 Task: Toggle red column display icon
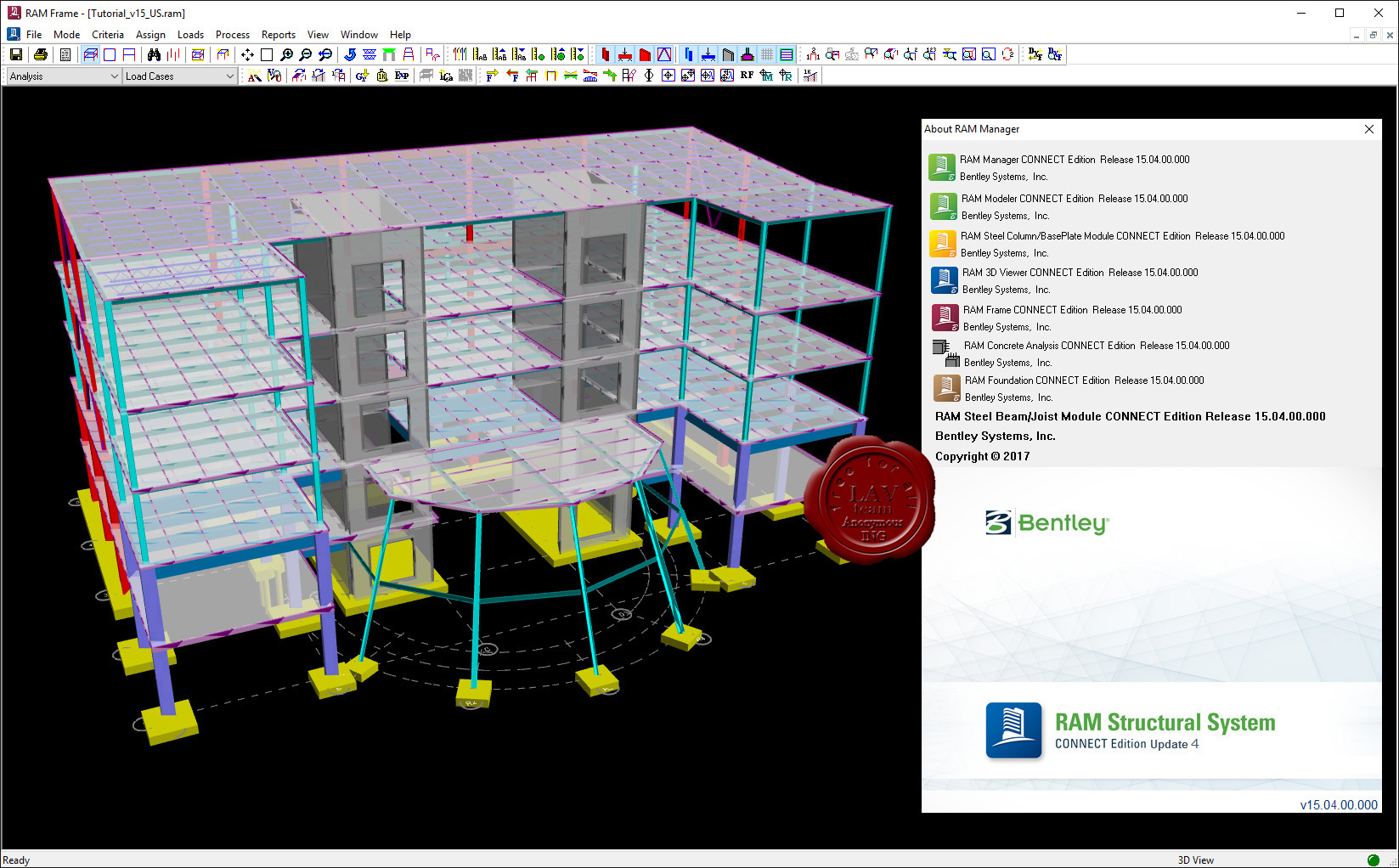[605, 54]
